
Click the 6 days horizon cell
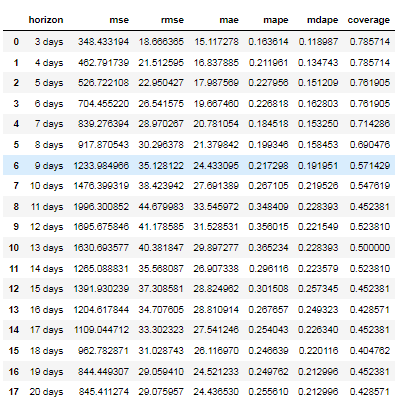point(49,104)
